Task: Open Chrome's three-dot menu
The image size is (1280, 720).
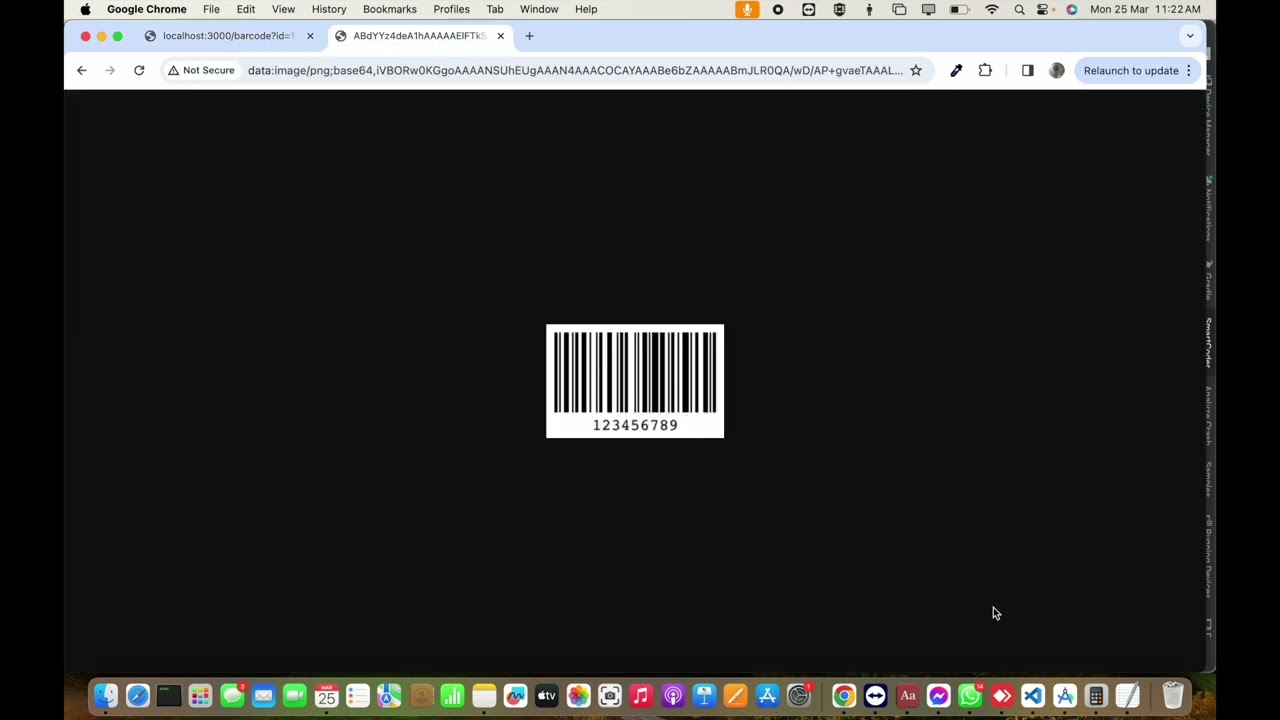Action: 1189,70
